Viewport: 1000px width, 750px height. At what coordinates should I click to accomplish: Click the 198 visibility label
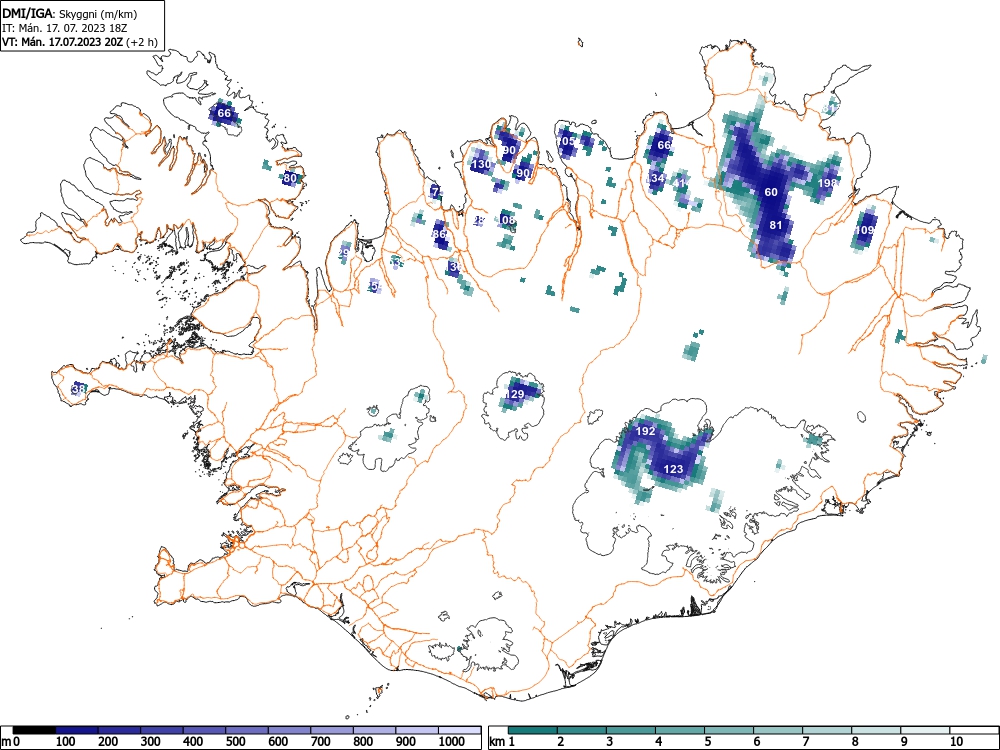coord(827,183)
